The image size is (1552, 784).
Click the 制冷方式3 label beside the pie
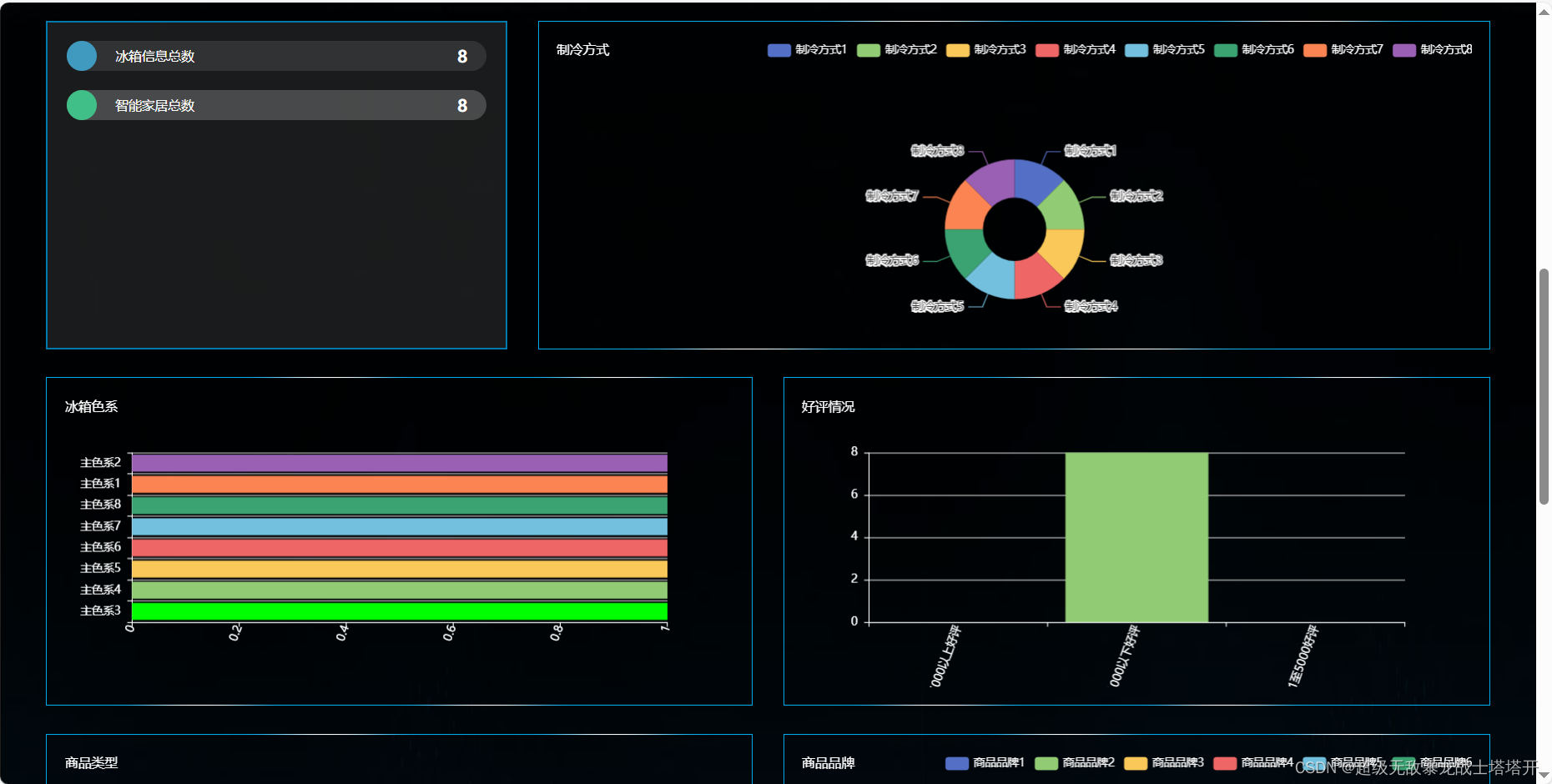[1136, 260]
